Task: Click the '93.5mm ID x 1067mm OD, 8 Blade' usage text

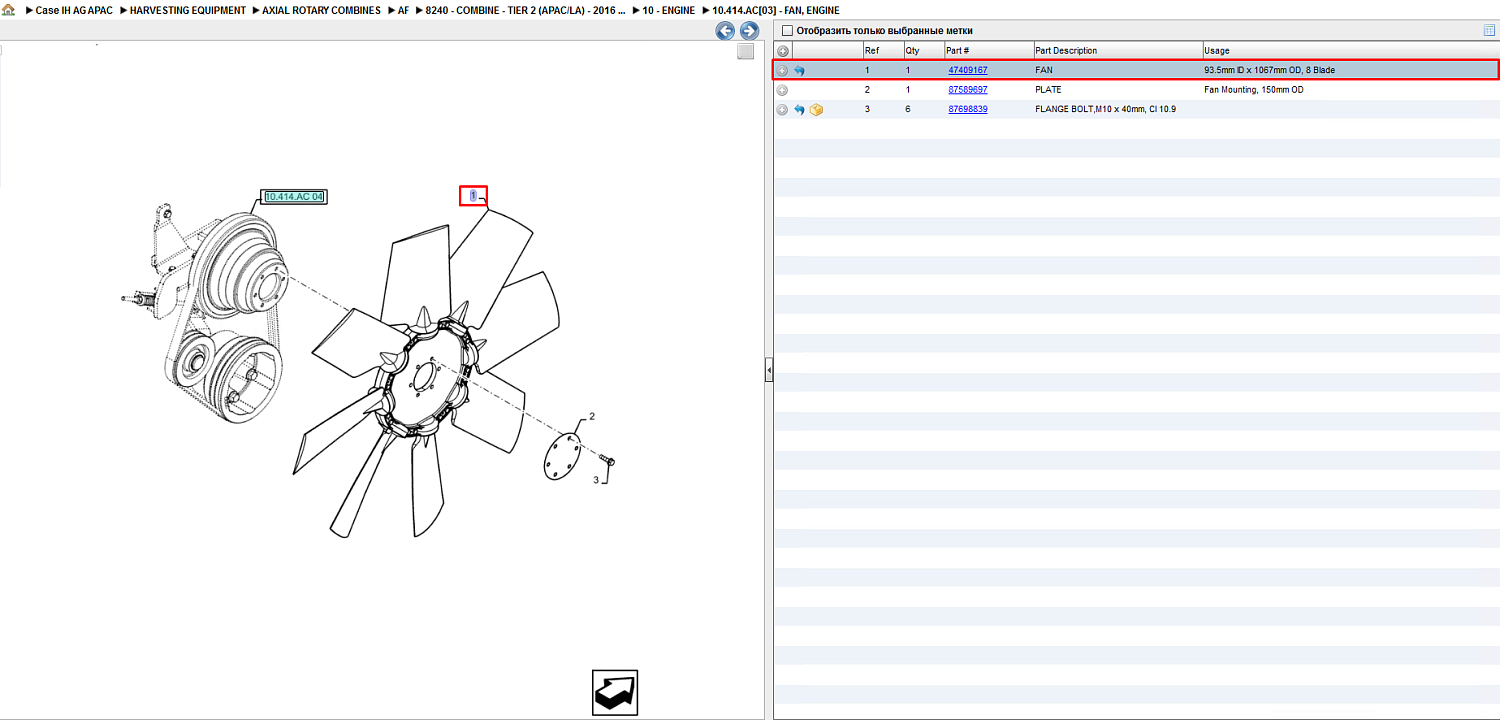Action: pyautogui.click(x=1269, y=70)
